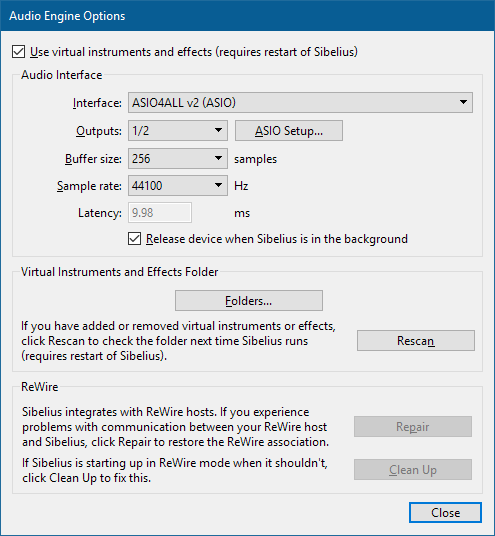
Task: Click the ReWire group heading
Action: 40,387
